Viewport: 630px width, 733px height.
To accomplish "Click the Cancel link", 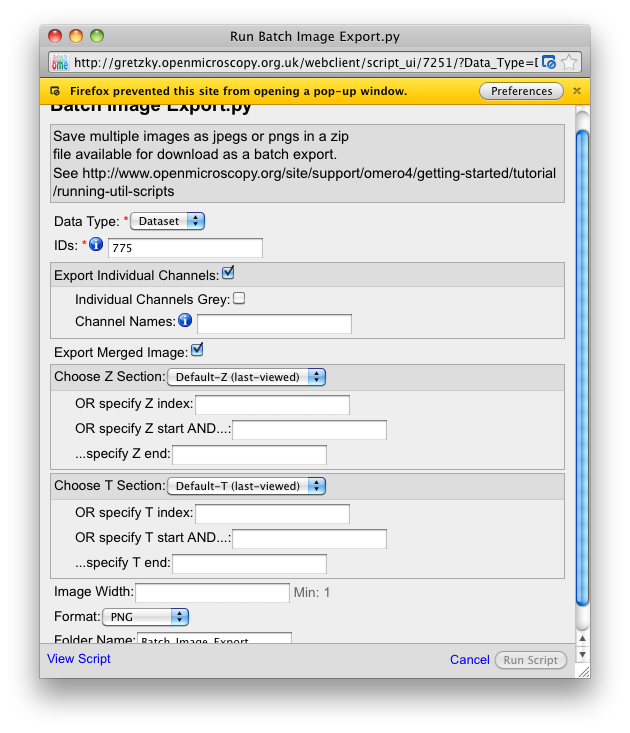I will point(470,660).
